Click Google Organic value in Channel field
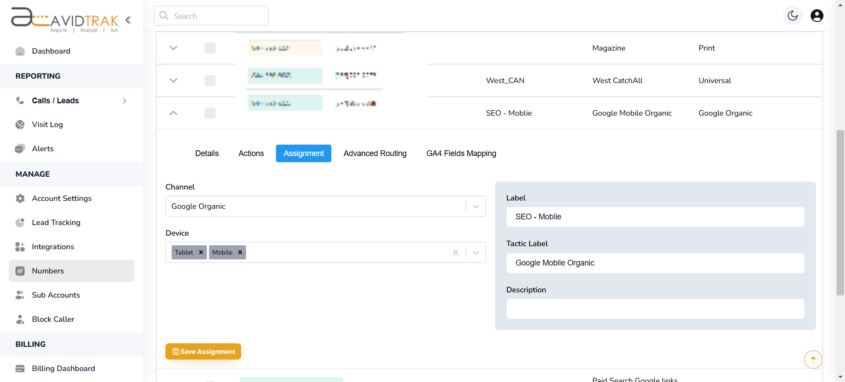 (x=198, y=206)
